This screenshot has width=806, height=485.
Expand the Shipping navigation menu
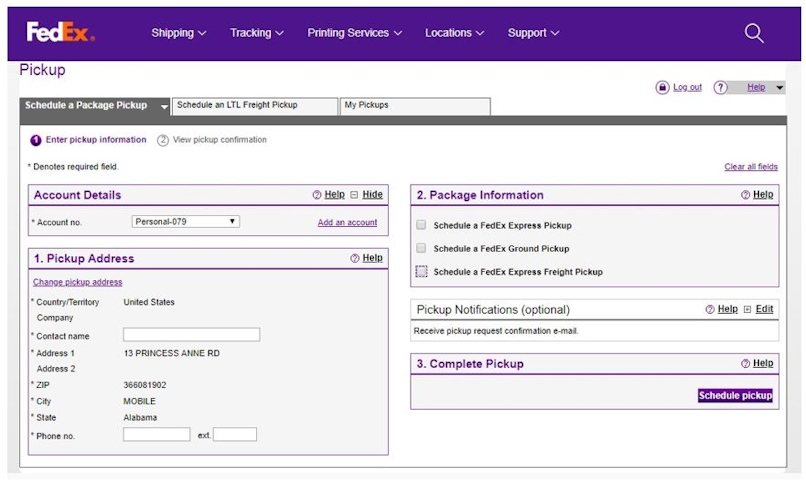pyautogui.click(x=178, y=33)
